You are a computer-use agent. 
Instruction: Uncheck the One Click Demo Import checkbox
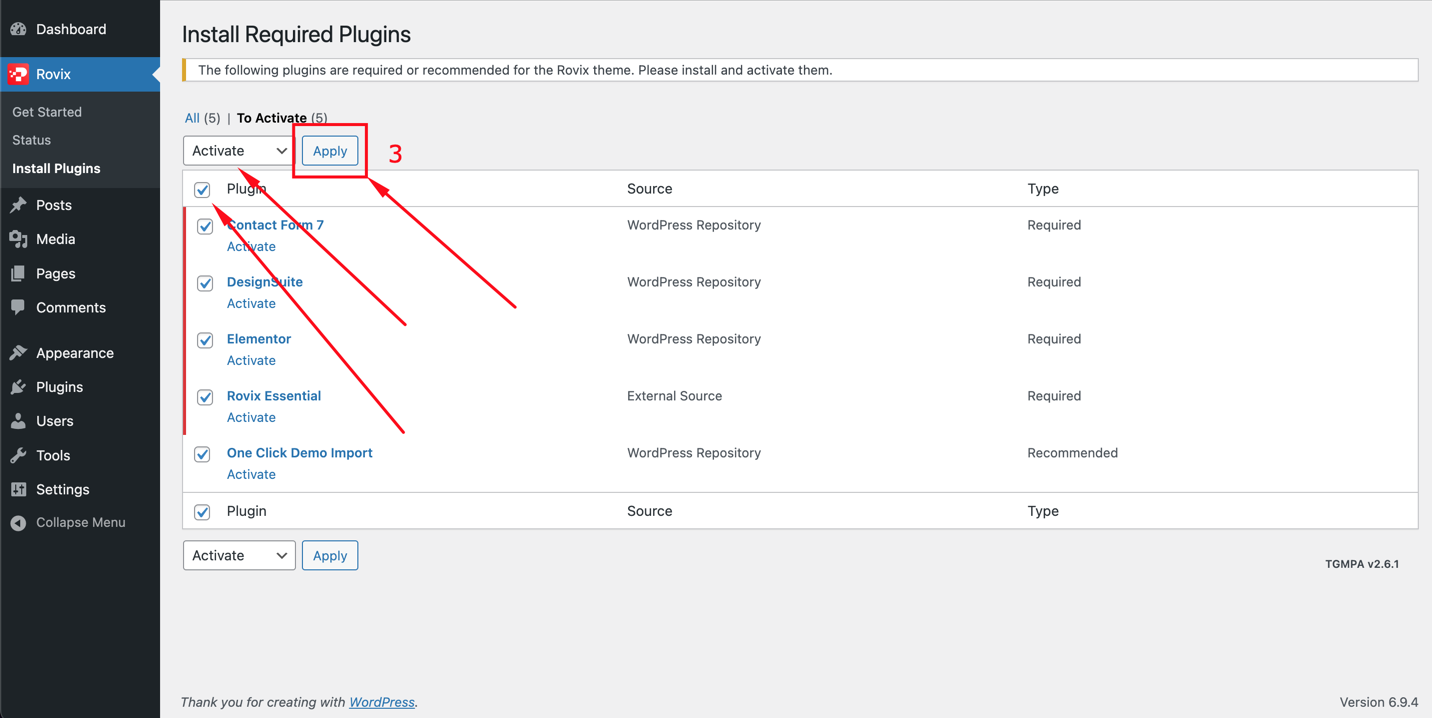pyautogui.click(x=202, y=454)
